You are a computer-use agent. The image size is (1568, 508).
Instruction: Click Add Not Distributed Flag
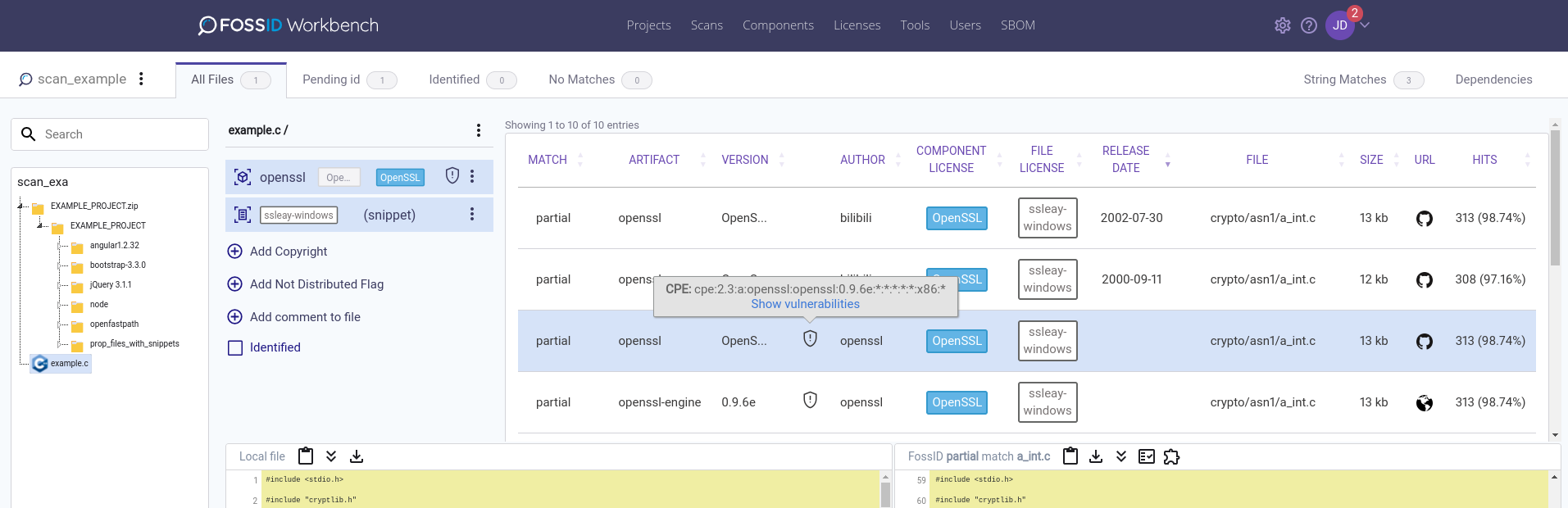pos(316,284)
